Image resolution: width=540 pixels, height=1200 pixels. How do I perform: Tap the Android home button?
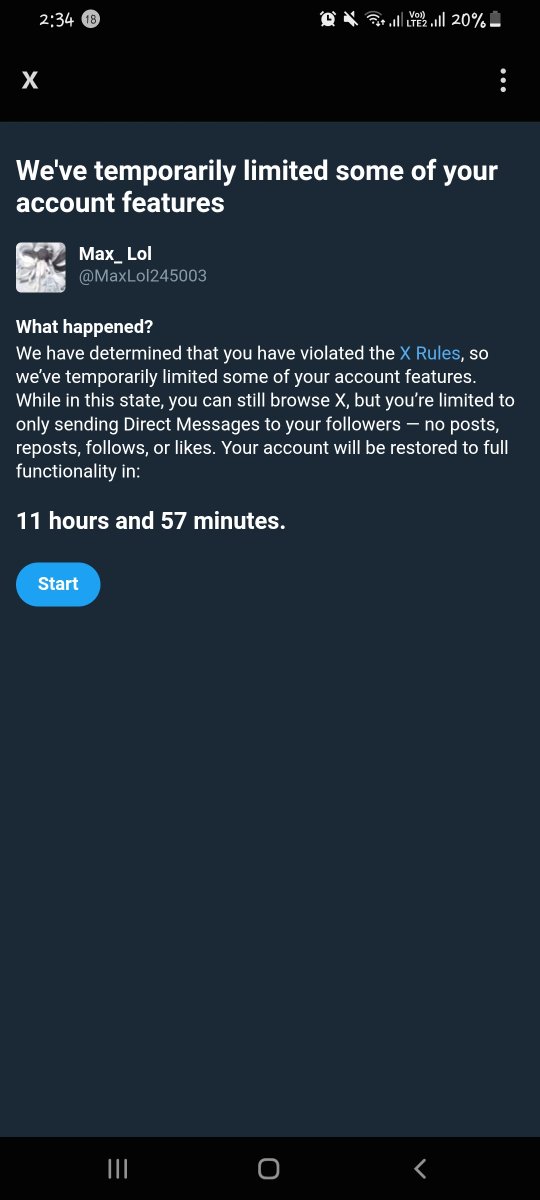pos(268,1168)
